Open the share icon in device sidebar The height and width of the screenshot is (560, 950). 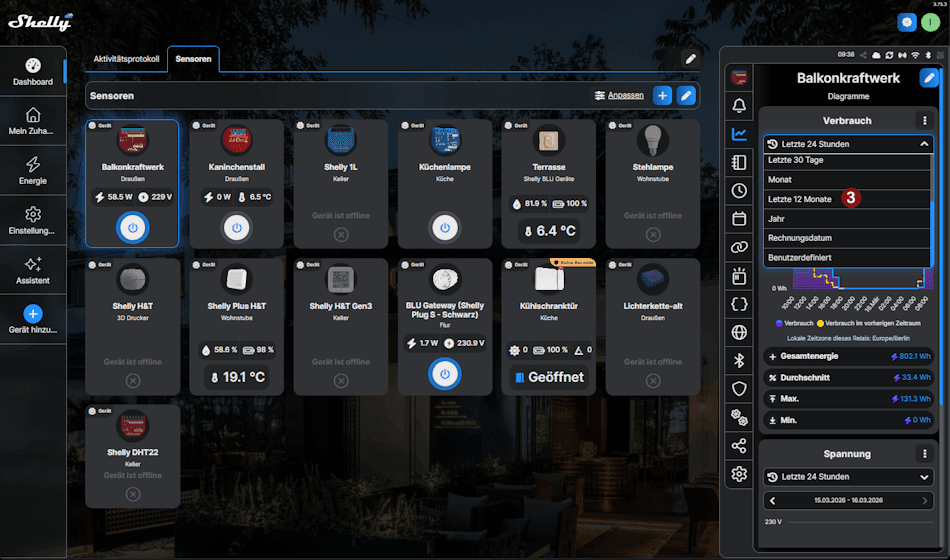tap(739, 445)
